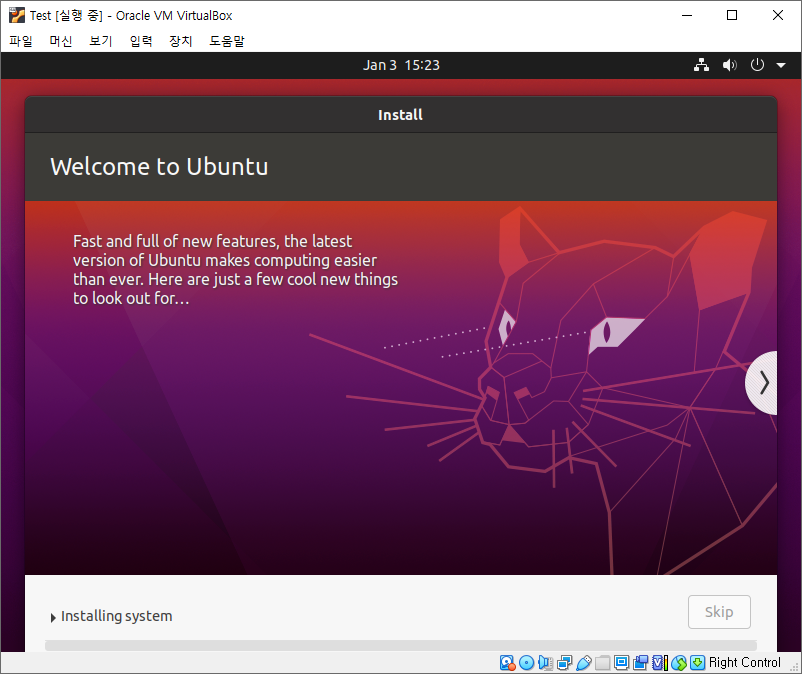Image resolution: width=802 pixels, height=674 pixels.
Task: Open the Jan 3 15:23 clock menu
Action: 401,65
